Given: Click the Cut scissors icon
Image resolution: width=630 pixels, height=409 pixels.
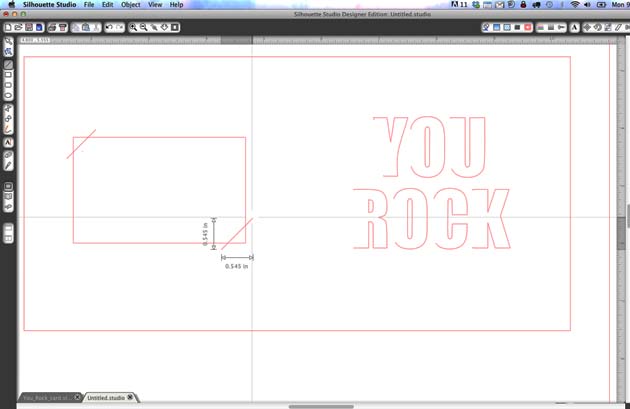Looking at the screenshot, I should click(96, 27).
